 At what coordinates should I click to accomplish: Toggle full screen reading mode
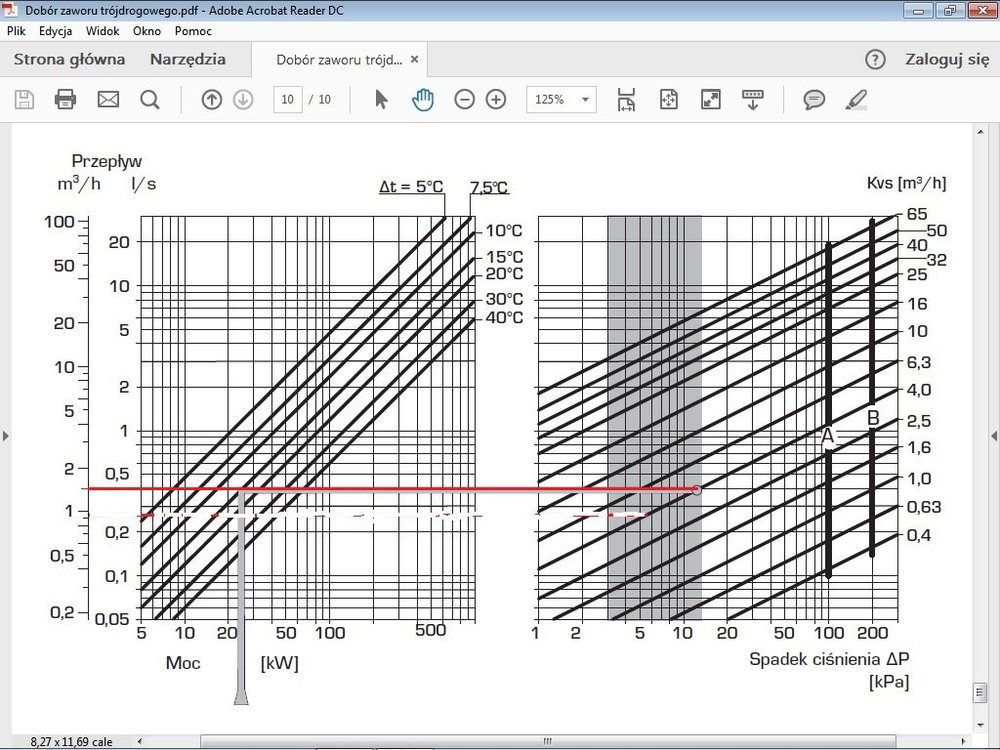point(710,99)
